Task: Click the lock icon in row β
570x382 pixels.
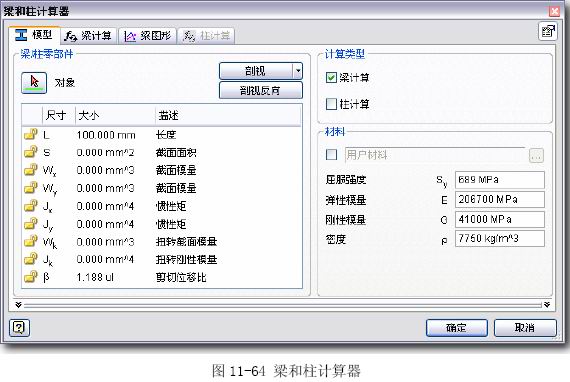Action: coord(31,277)
